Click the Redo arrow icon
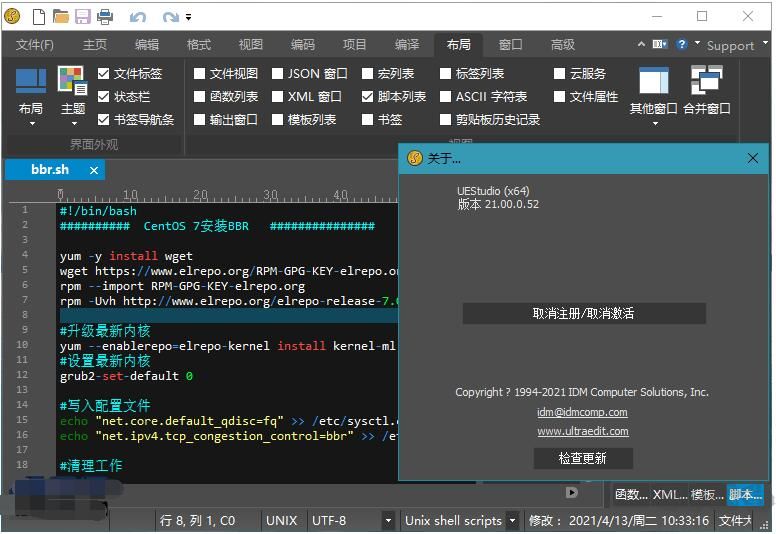The image size is (776, 534). (x=170, y=17)
